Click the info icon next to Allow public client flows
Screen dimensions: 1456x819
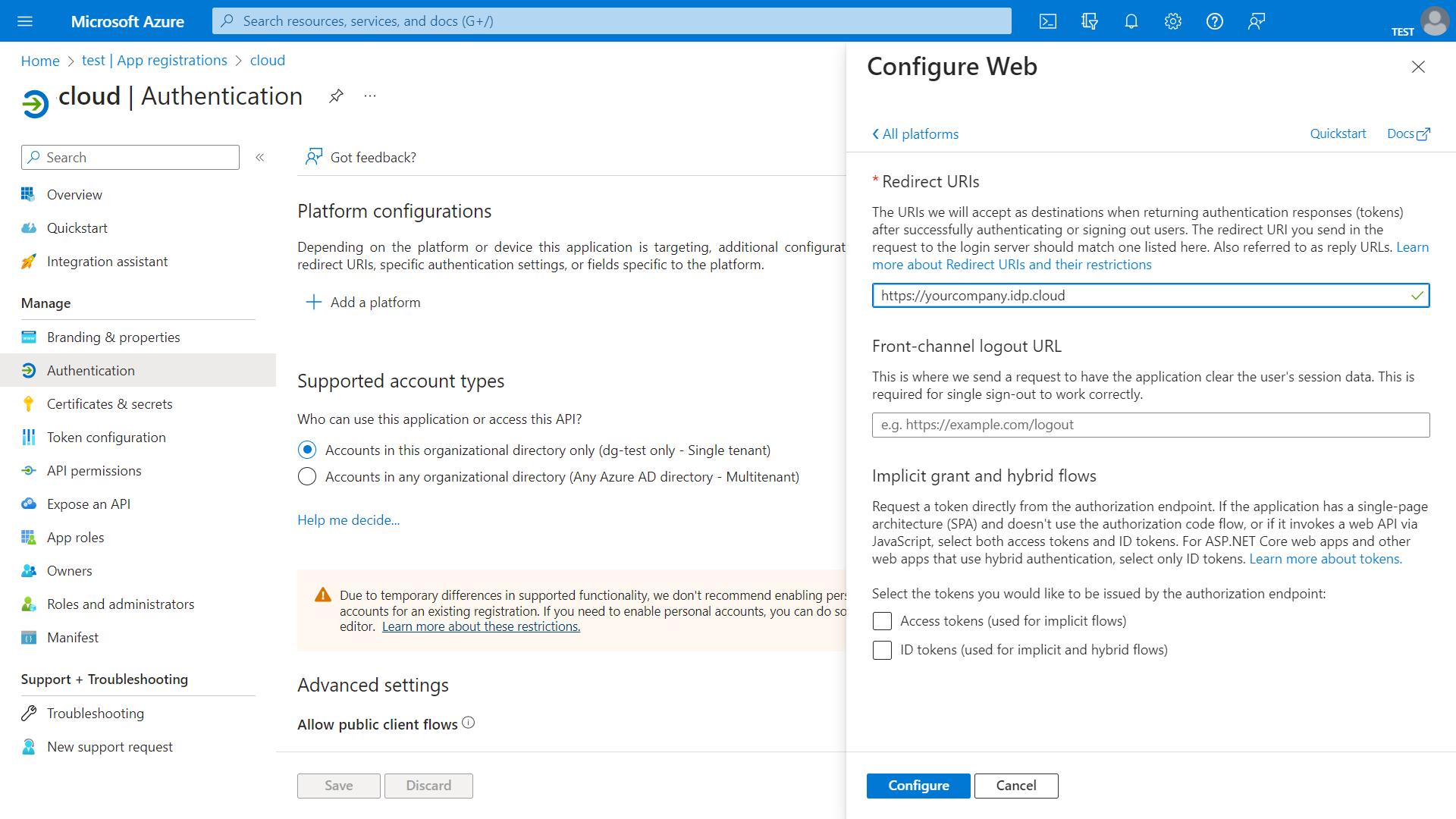(469, 723)
